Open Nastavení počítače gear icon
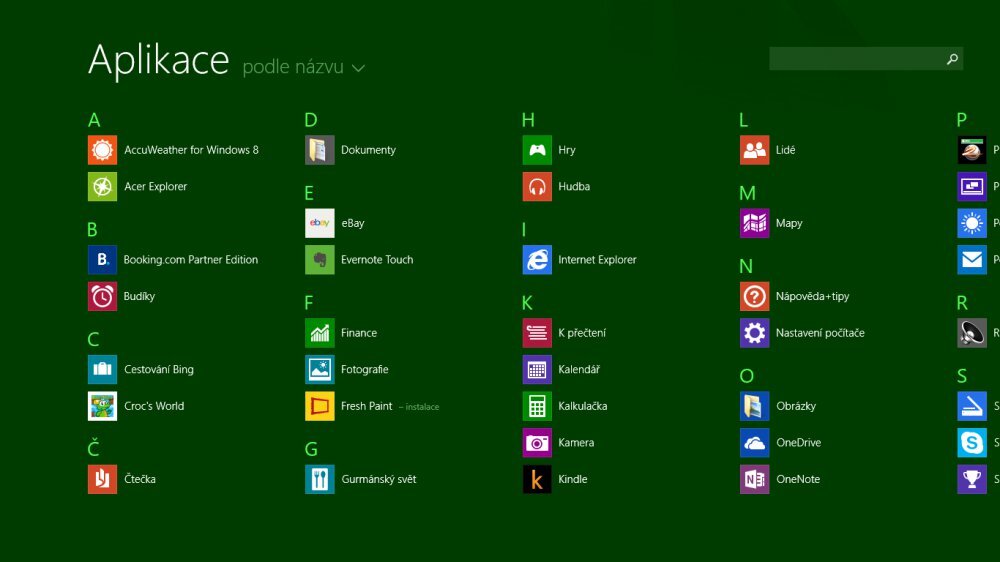Screen dimensions: 1000x562 tap(754, 333)
